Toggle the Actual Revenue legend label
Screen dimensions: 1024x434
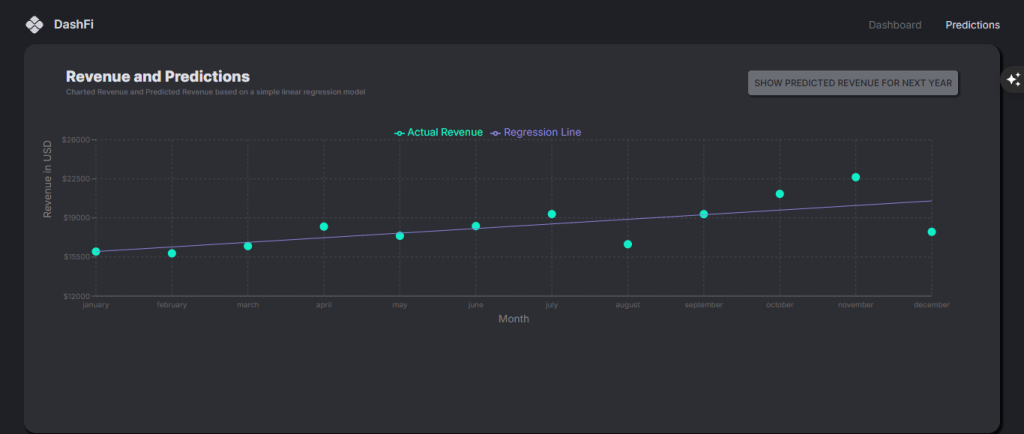point(444,132)
